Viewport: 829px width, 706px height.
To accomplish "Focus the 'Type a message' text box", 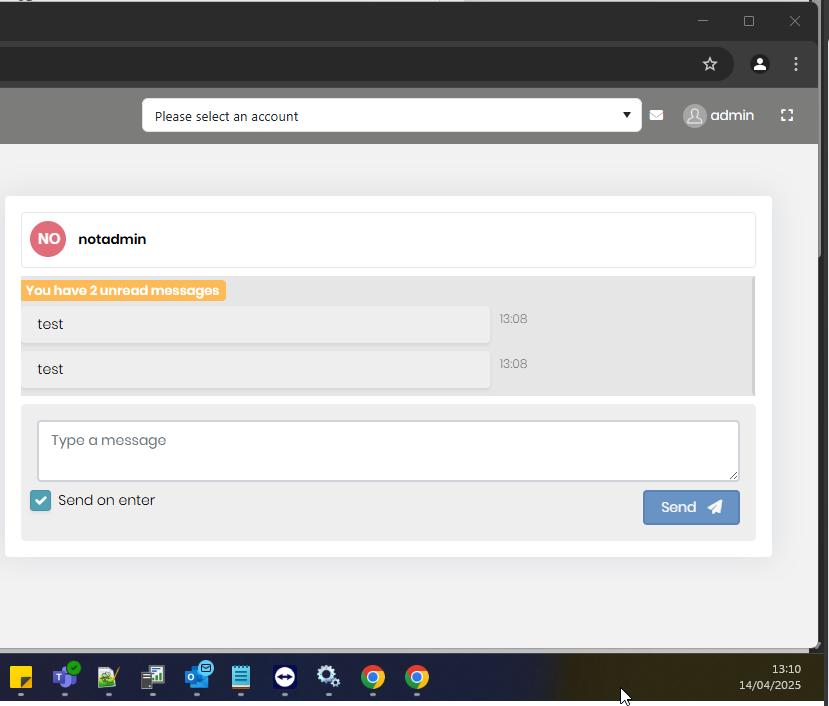I will pyautogui.click(x=388, y=451).
